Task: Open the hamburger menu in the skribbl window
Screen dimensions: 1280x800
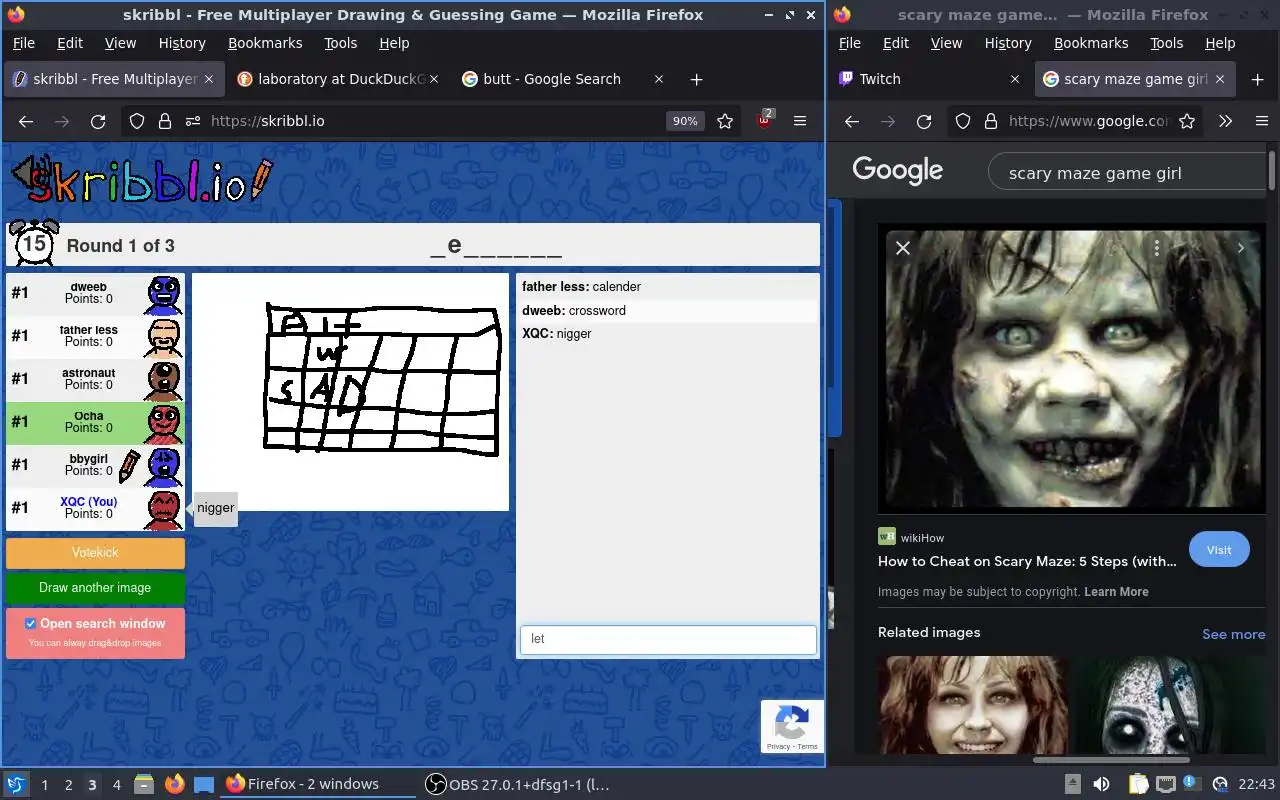Action: click(800, 121)
